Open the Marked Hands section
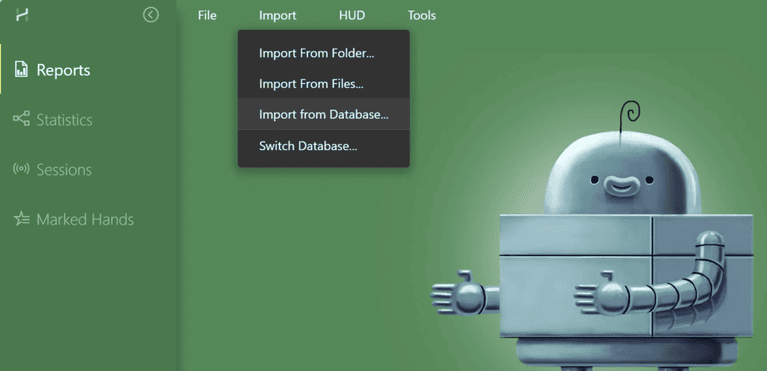 85,219
